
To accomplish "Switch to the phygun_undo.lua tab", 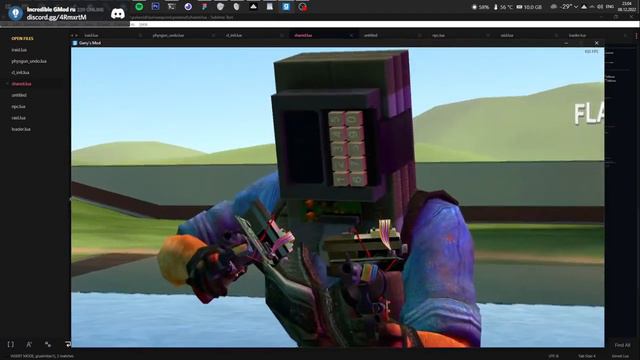I will [x=168, y=36].
